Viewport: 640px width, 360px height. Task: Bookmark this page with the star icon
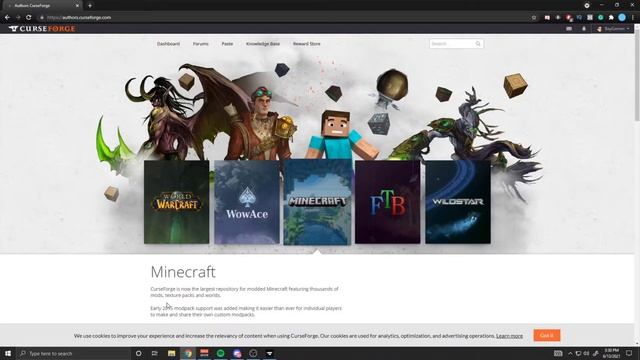tap(534, 18)
